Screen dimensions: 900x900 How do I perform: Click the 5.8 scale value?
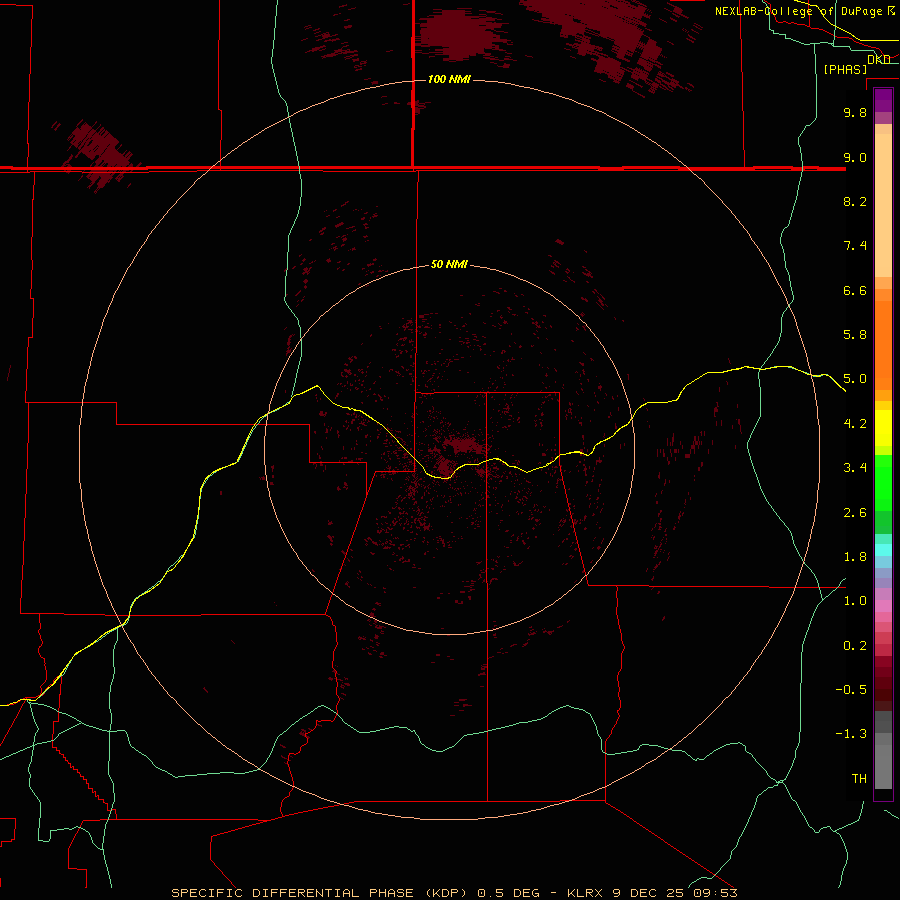(855, 335)
